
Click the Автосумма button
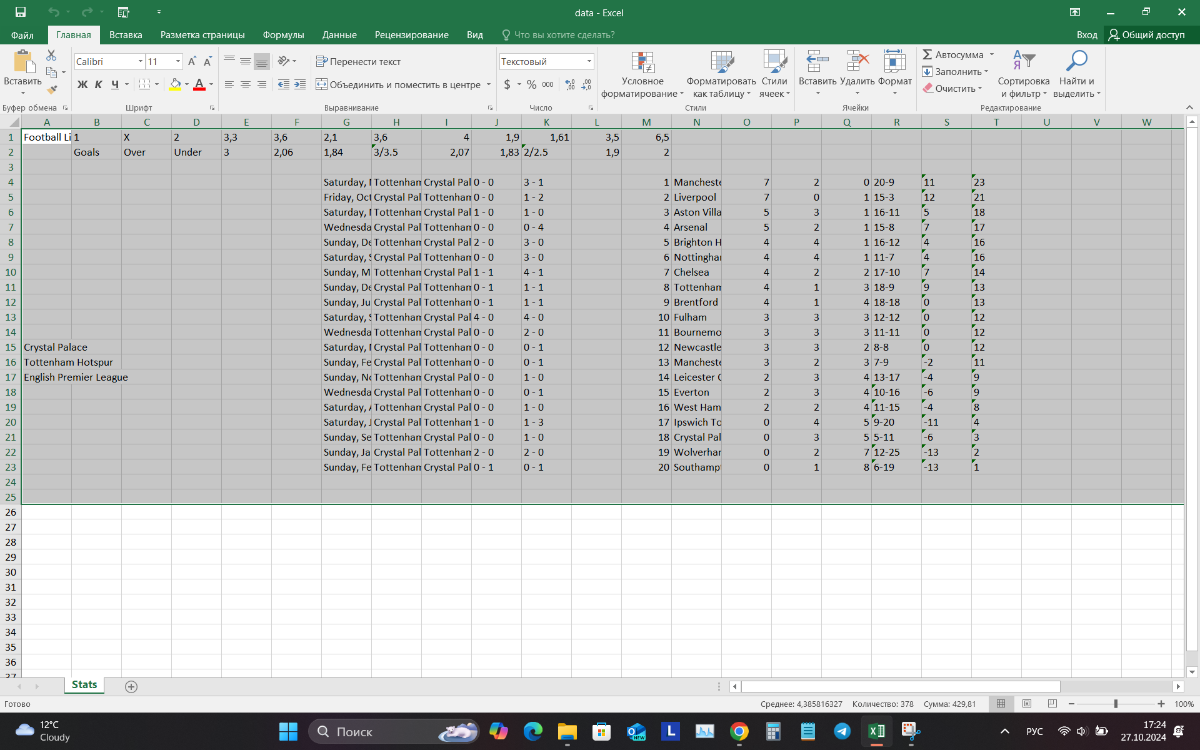tap(953, 54)
